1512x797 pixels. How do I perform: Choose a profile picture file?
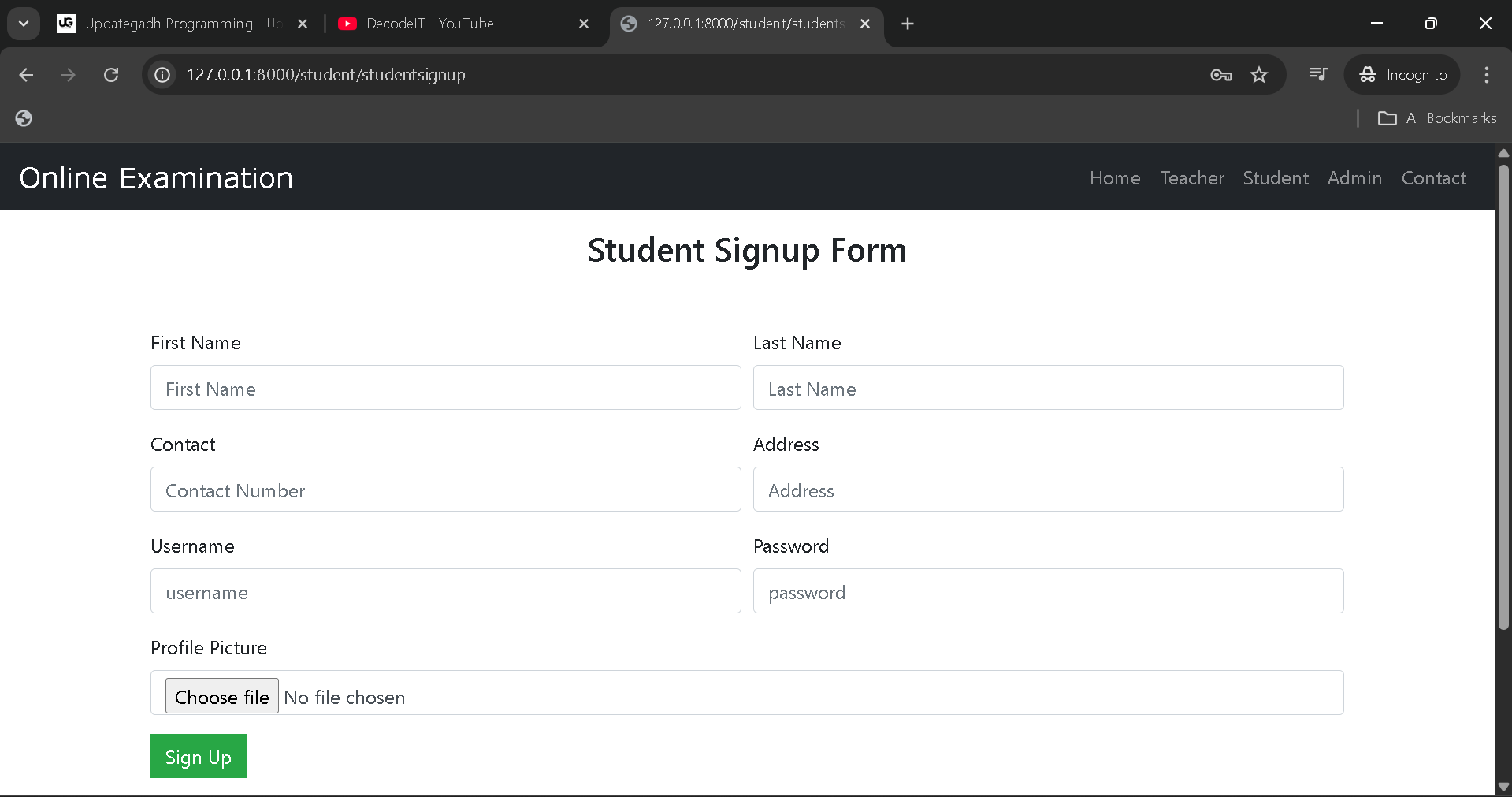click(221, 696)
